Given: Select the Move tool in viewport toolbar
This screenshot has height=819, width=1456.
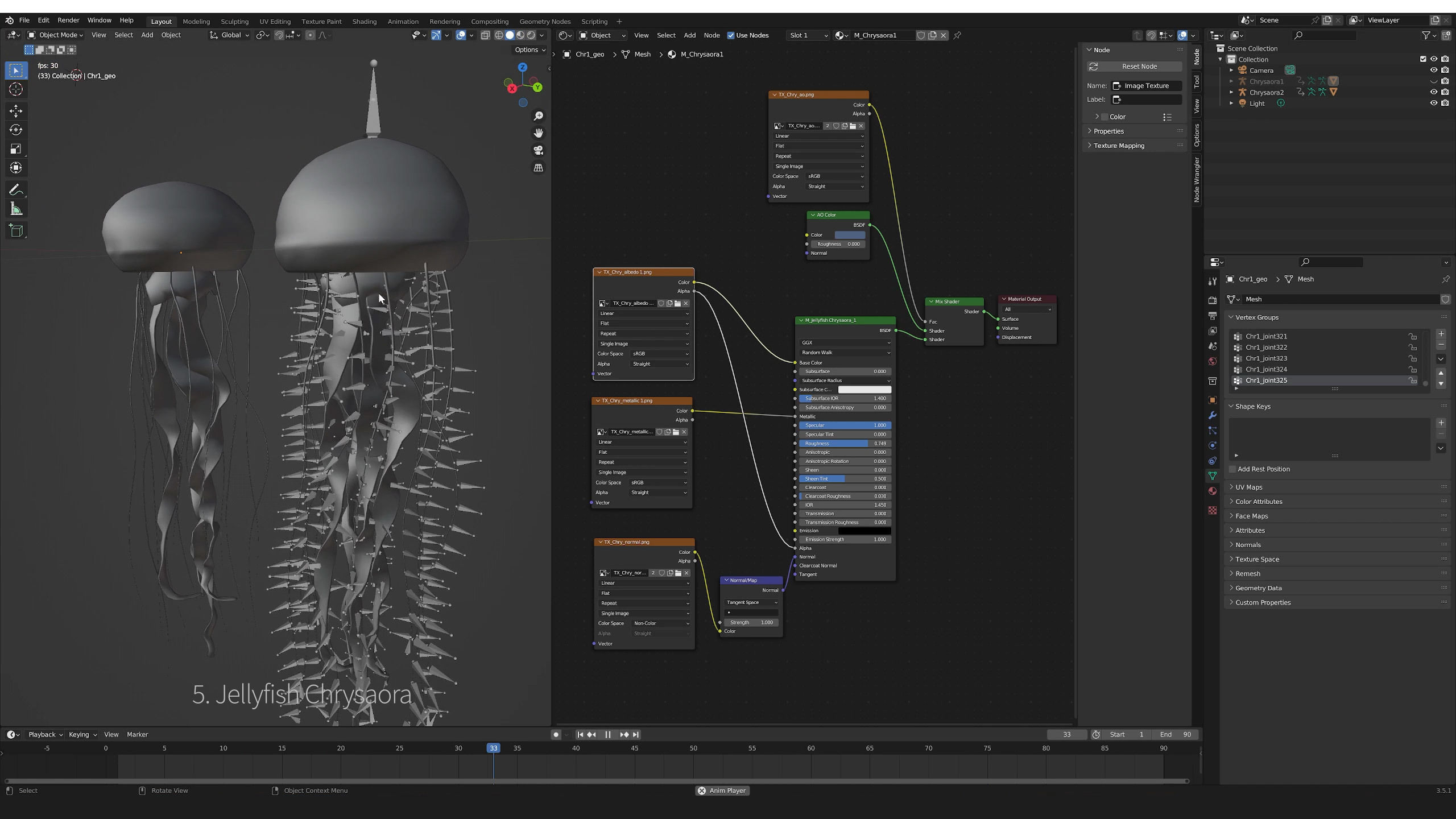Looking at the screenshot, I should click(x=16, y=110).
